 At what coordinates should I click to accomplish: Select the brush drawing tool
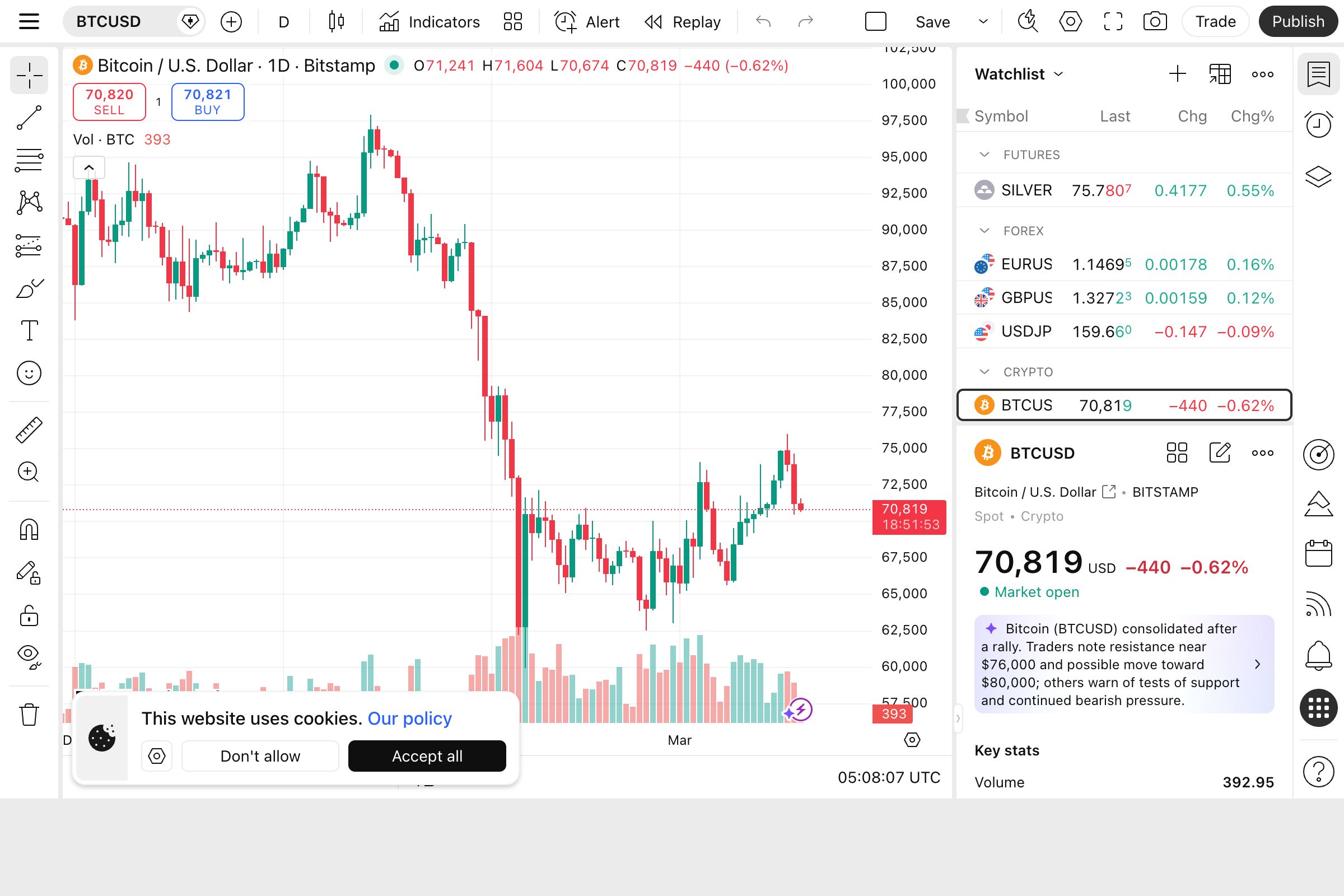point(29,287)
